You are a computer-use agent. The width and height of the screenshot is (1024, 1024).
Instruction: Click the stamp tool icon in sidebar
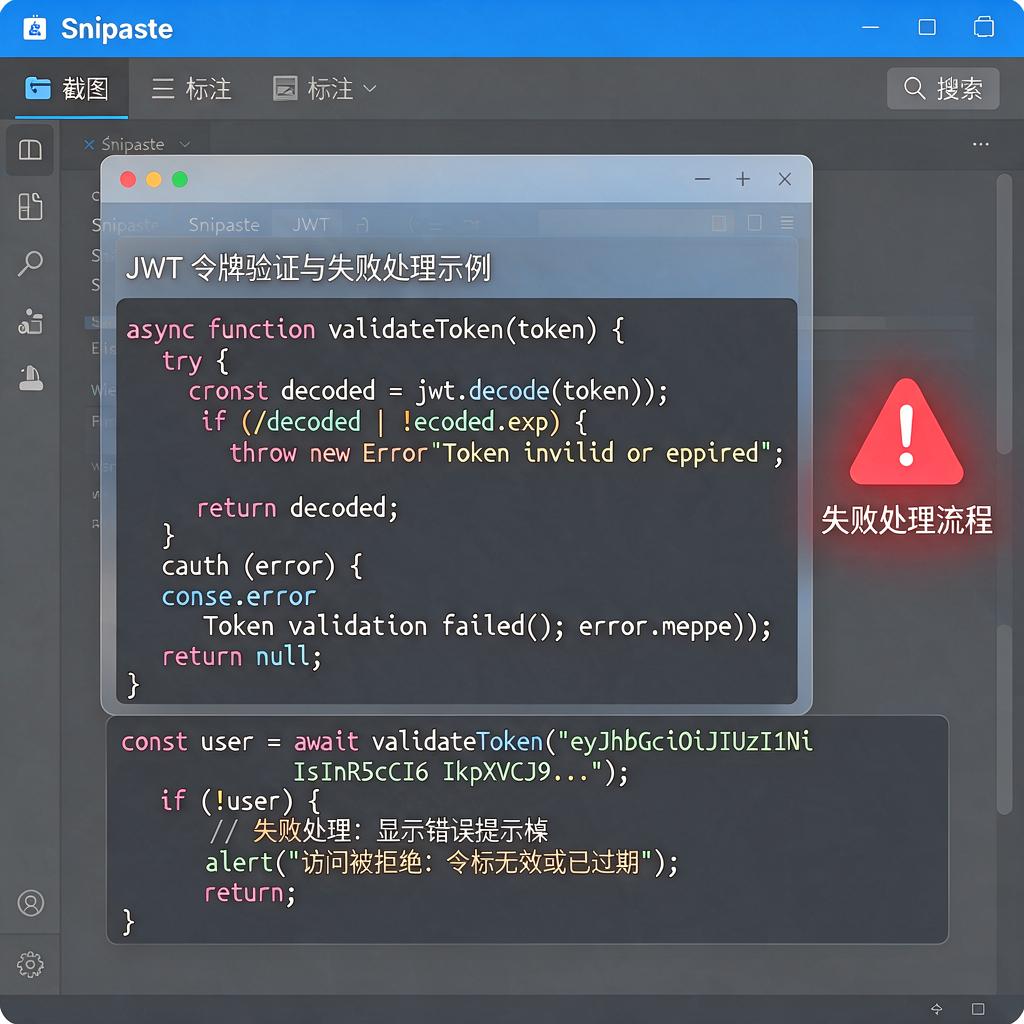tap(30, 377)
